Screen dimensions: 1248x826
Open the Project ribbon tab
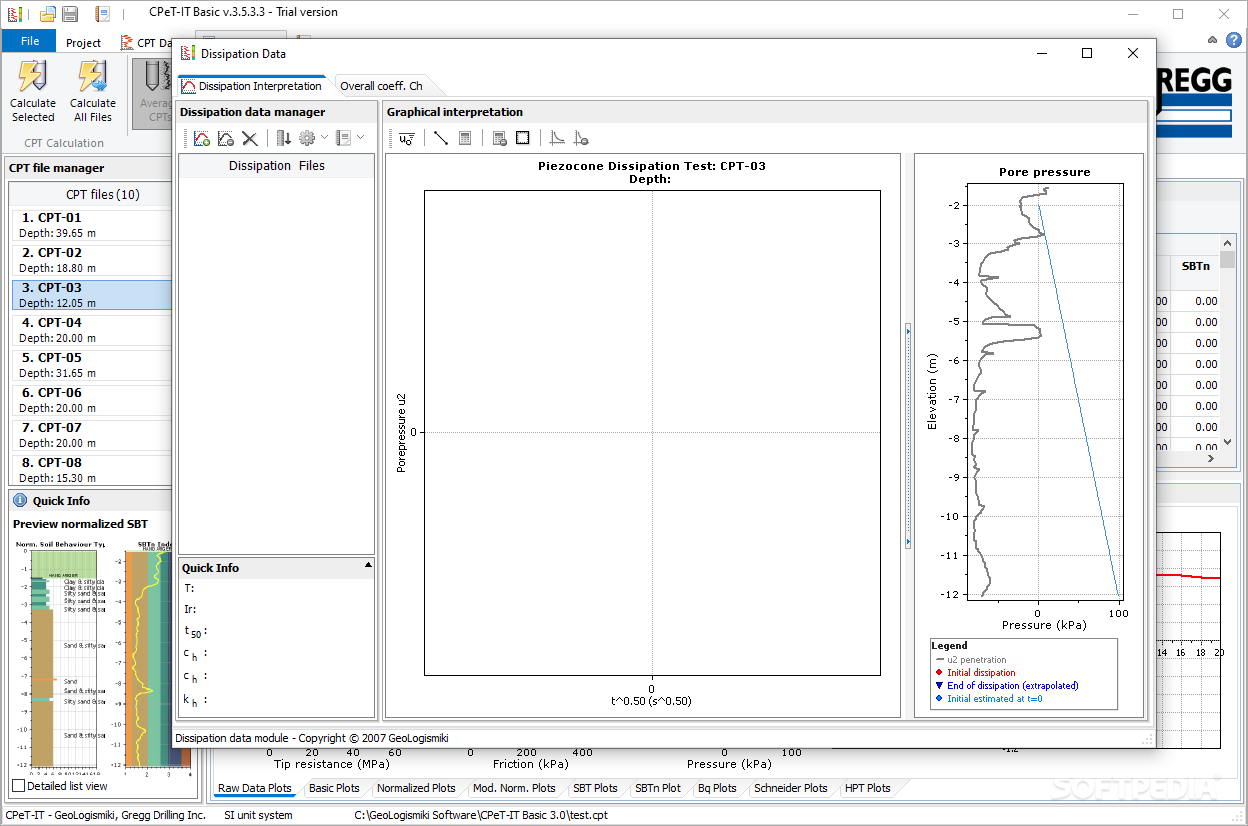83,42
